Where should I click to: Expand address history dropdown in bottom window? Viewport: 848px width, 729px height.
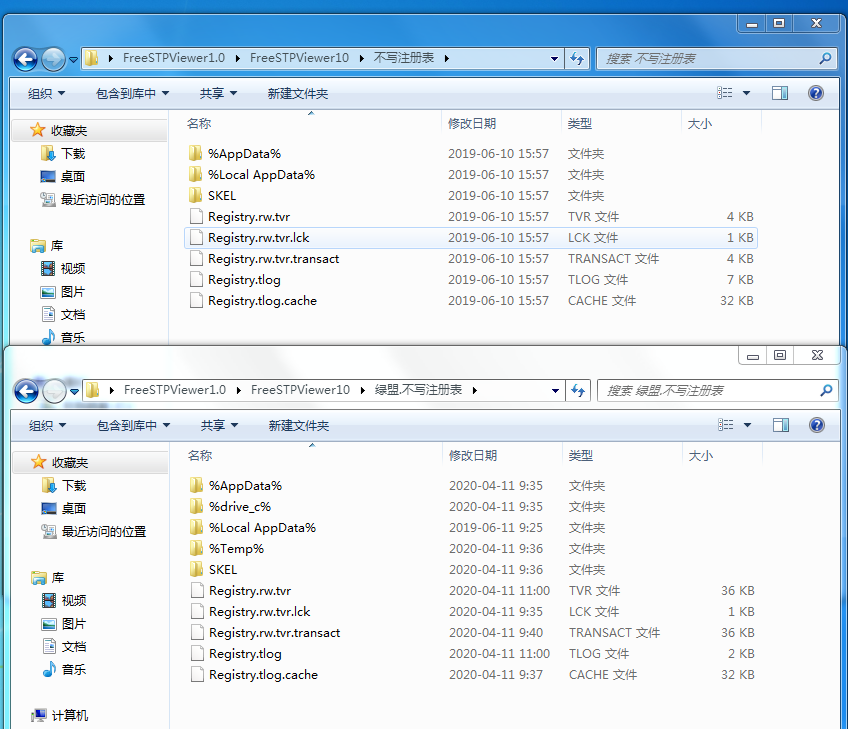[x=555, y=390]
